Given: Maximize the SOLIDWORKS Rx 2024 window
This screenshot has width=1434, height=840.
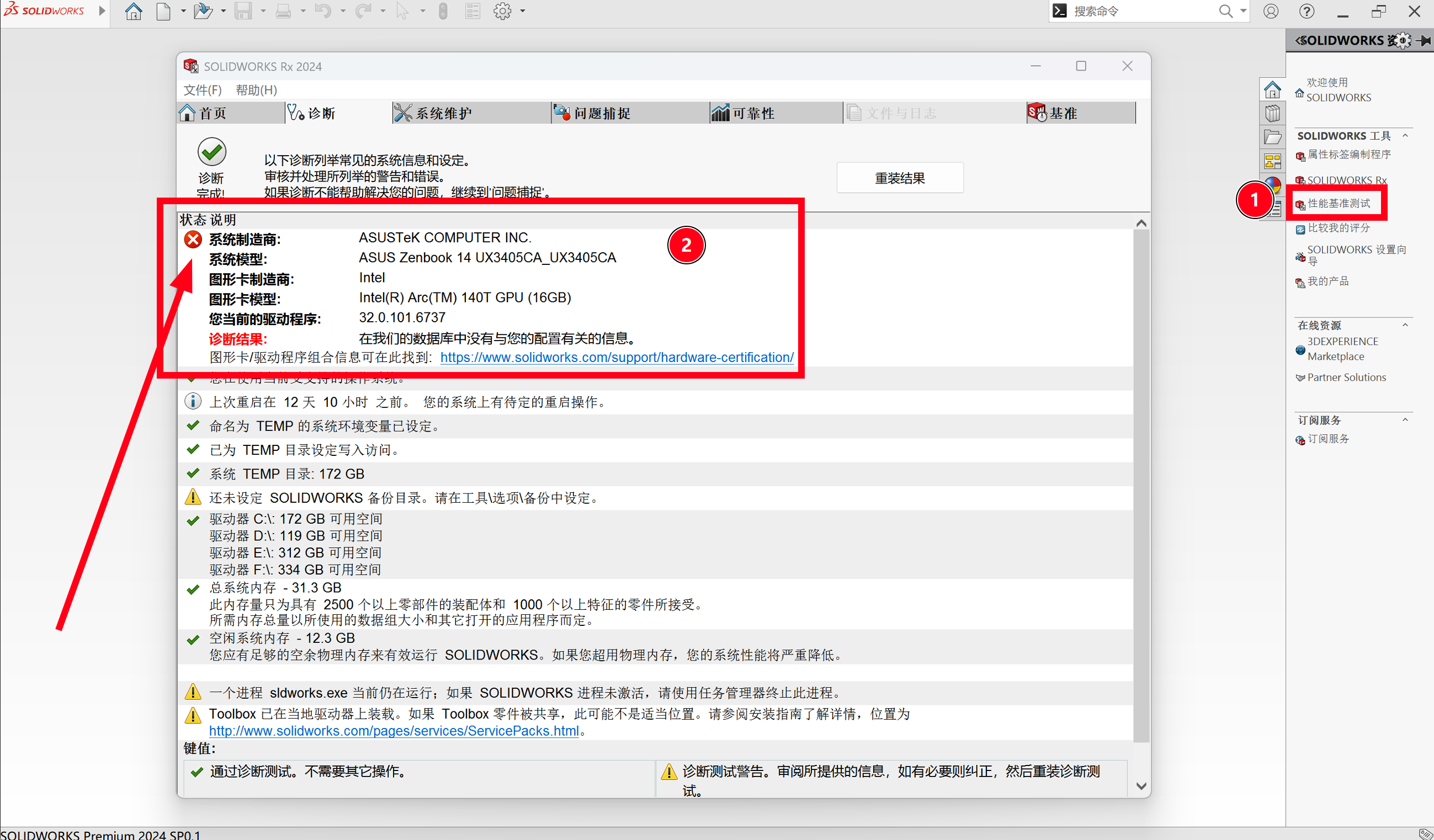Looking at the screenshot, I should [x=1081, y=66].
